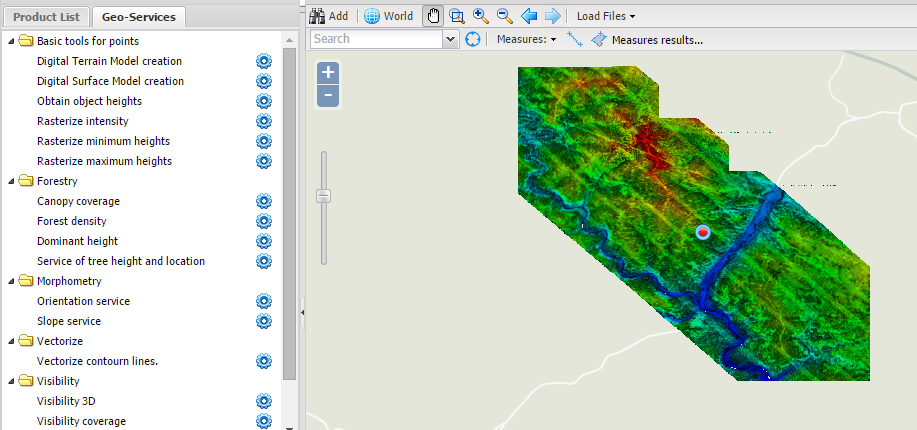Select Slope service entry
Screen dimensions: 917x430
[69, 321]
